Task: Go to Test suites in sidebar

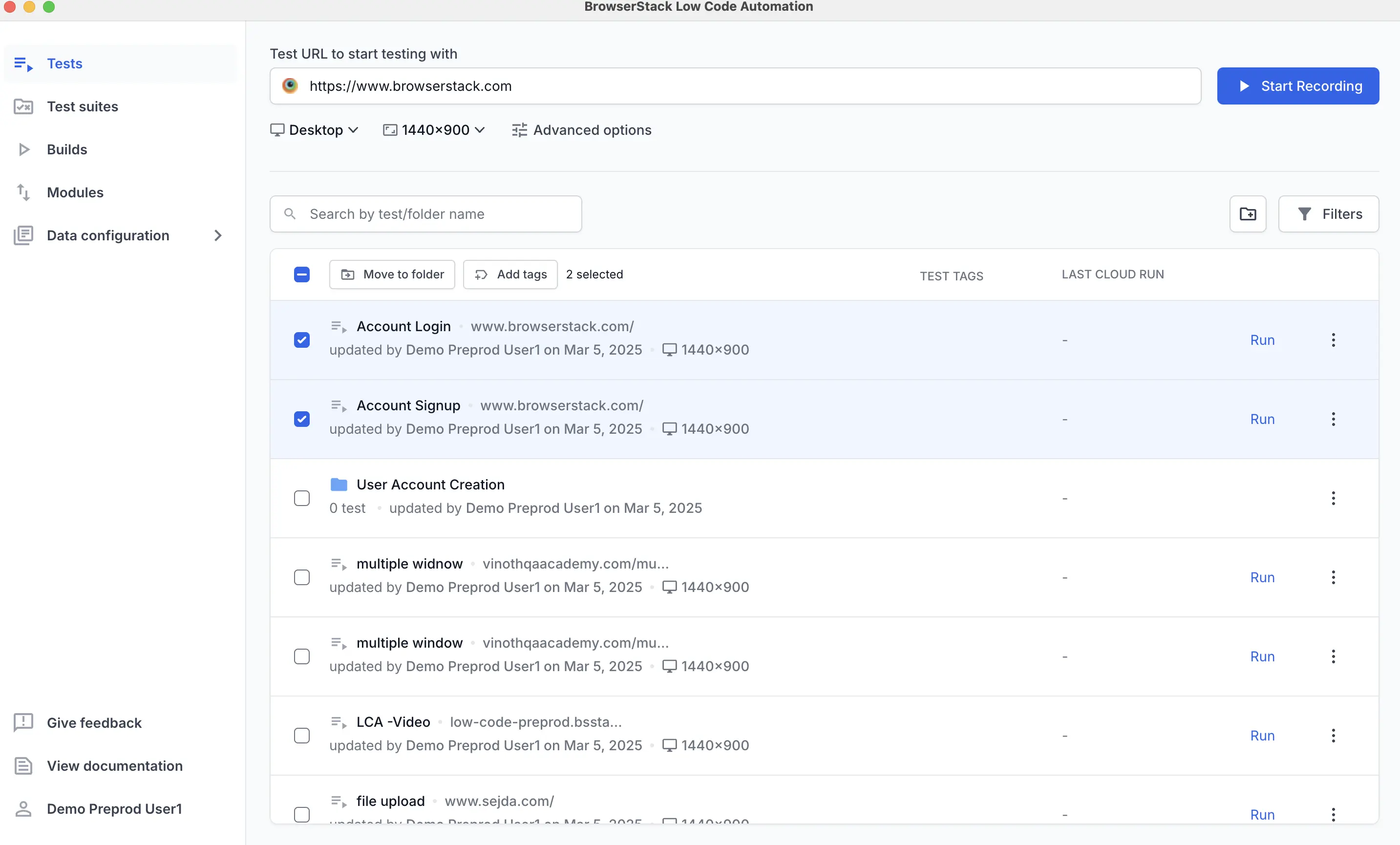Action: pyautogui.click(x=83, y=106)
